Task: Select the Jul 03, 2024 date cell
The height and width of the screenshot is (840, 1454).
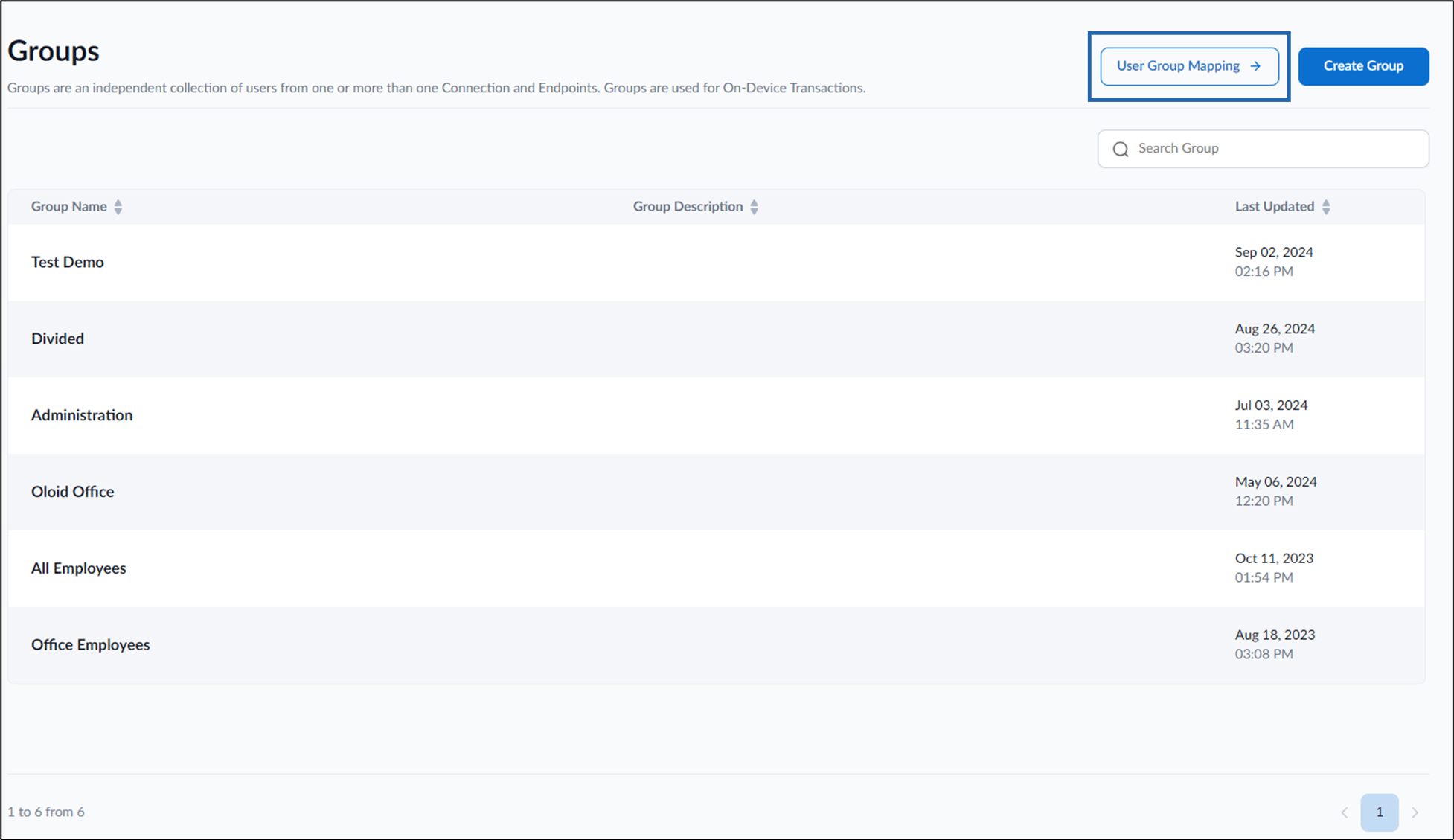Action: pos(1271,415)
